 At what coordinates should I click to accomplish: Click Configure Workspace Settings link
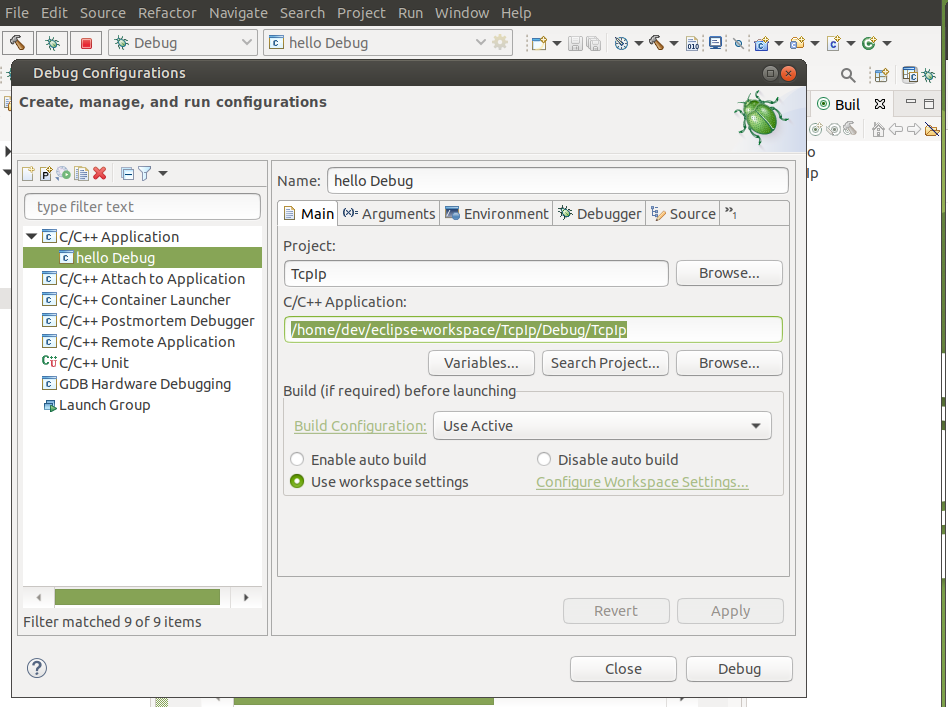point(642,482)
